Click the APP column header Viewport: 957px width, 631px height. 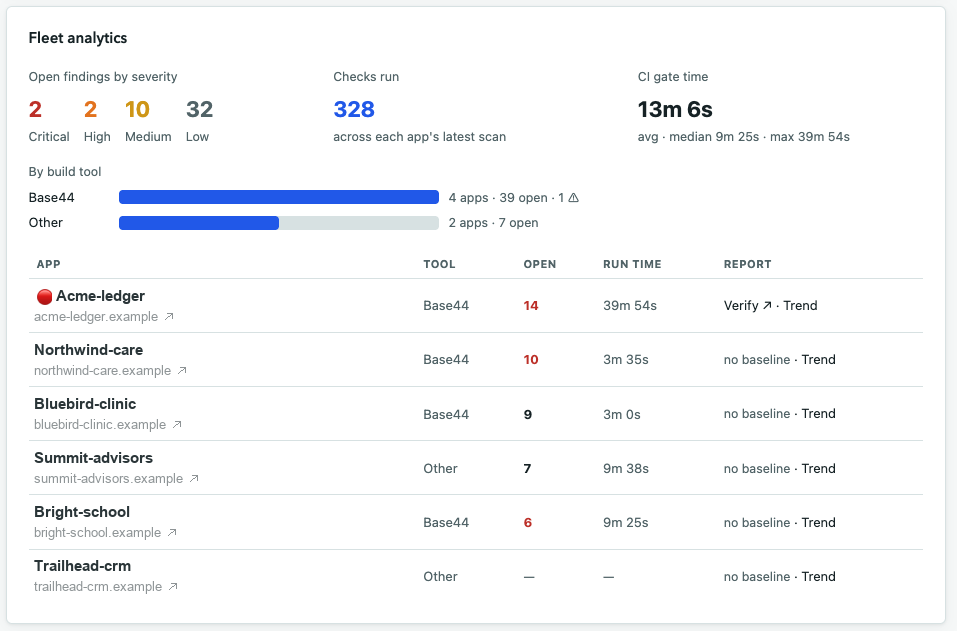tap(48, 264)
